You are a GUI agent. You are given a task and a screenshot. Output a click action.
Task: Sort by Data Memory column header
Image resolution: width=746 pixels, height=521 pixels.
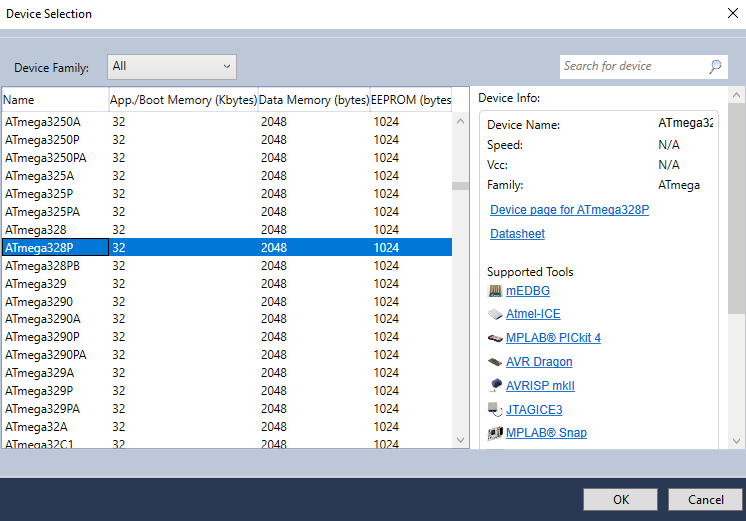click(314, 100)
